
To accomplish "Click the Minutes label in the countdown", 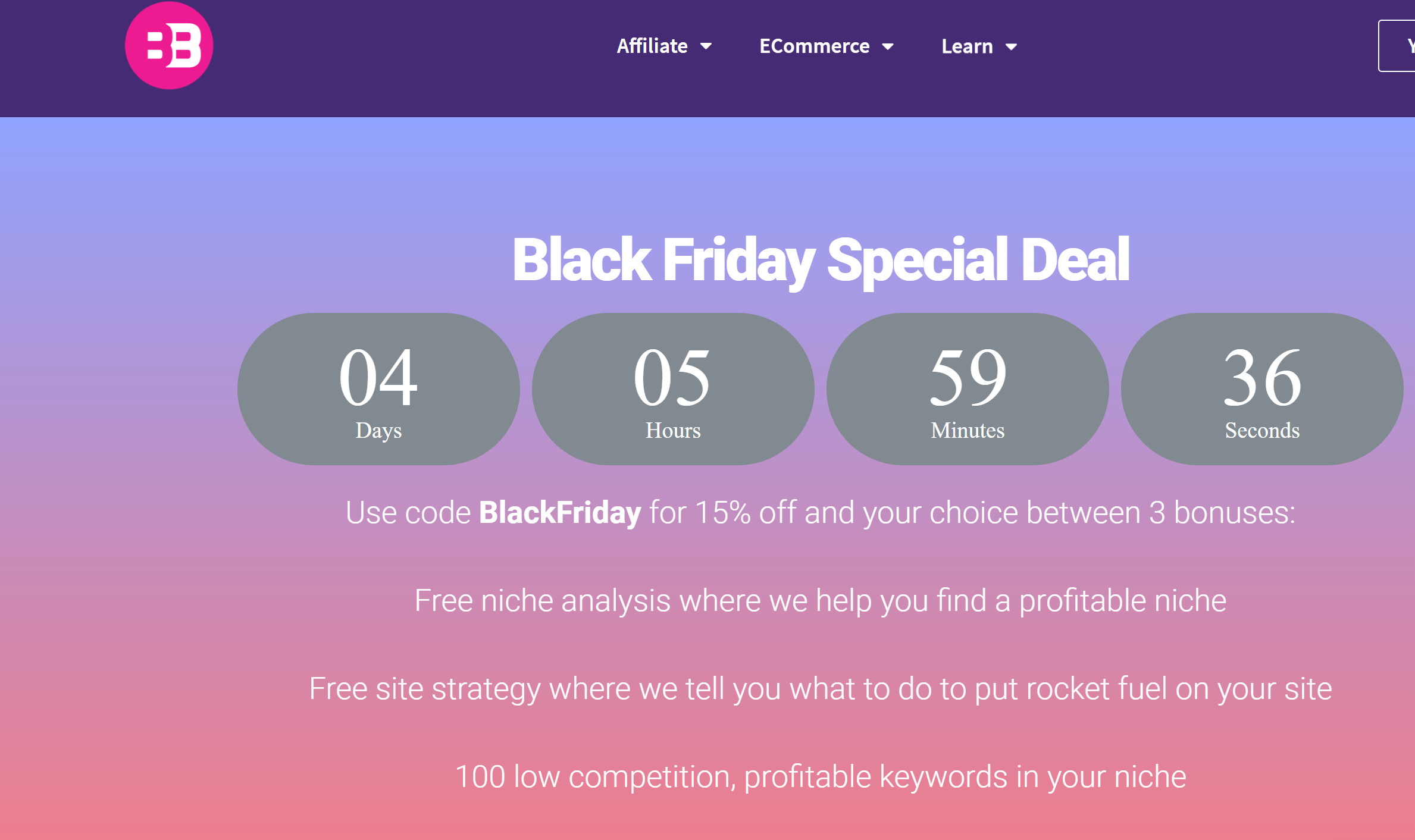I will [x=968, y=430].
